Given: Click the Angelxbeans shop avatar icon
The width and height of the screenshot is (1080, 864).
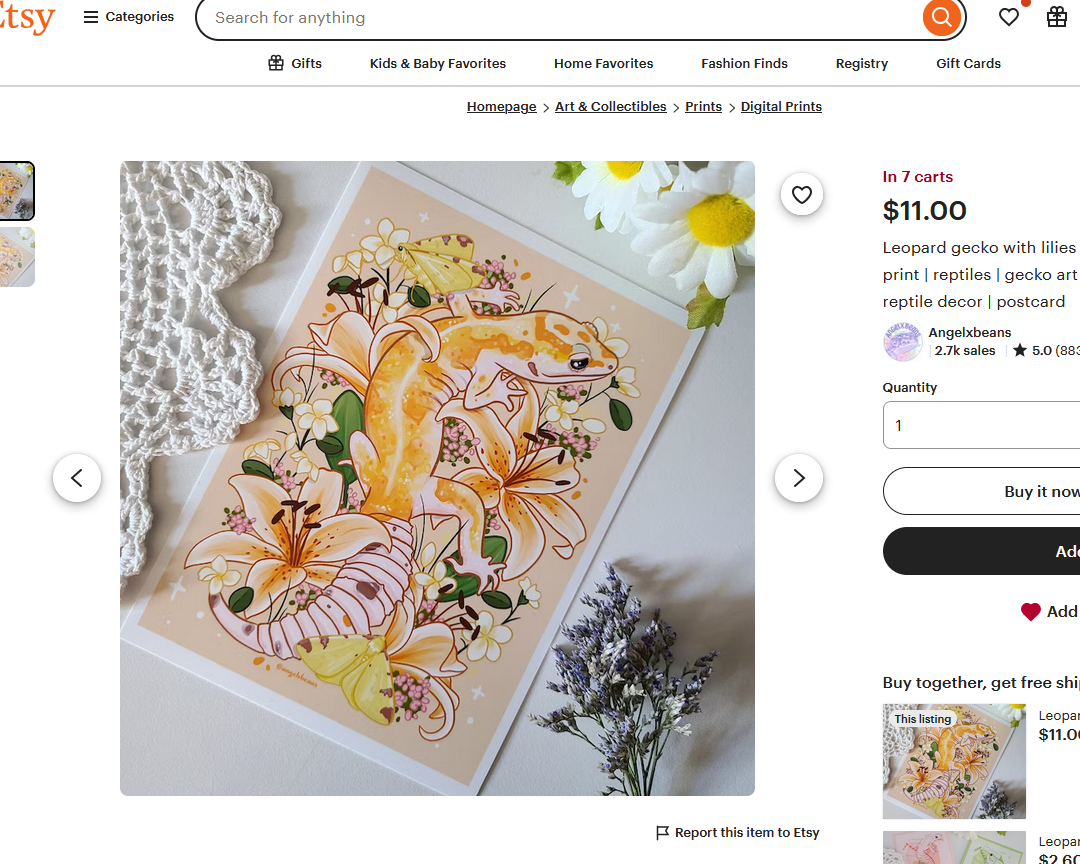Looking at the screenshot, I should (903, 342).
